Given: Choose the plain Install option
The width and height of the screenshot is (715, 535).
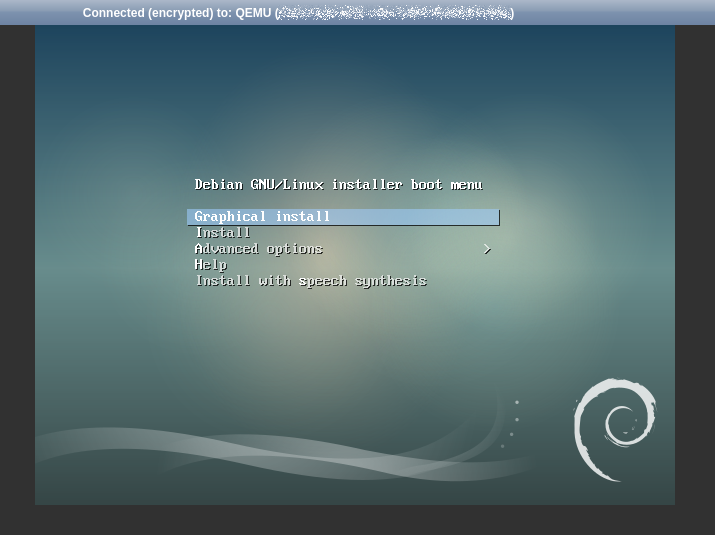Looking at the screenshot, I should pos(223,233).
